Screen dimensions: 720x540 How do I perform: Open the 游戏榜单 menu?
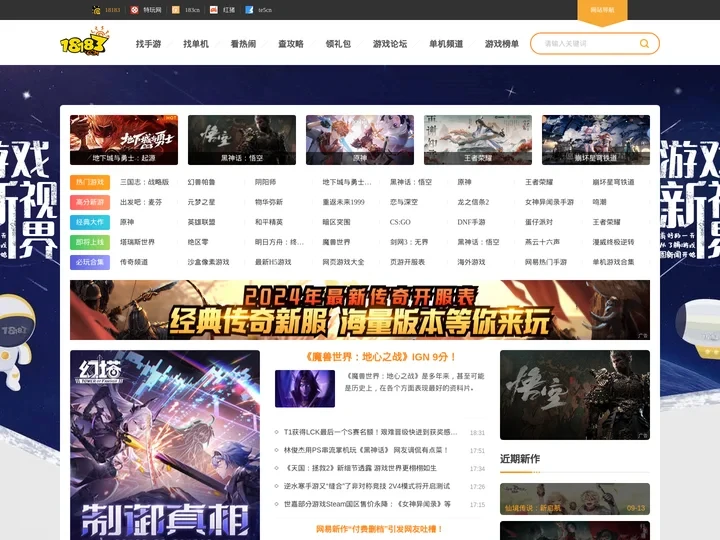(x=501, y=44)
